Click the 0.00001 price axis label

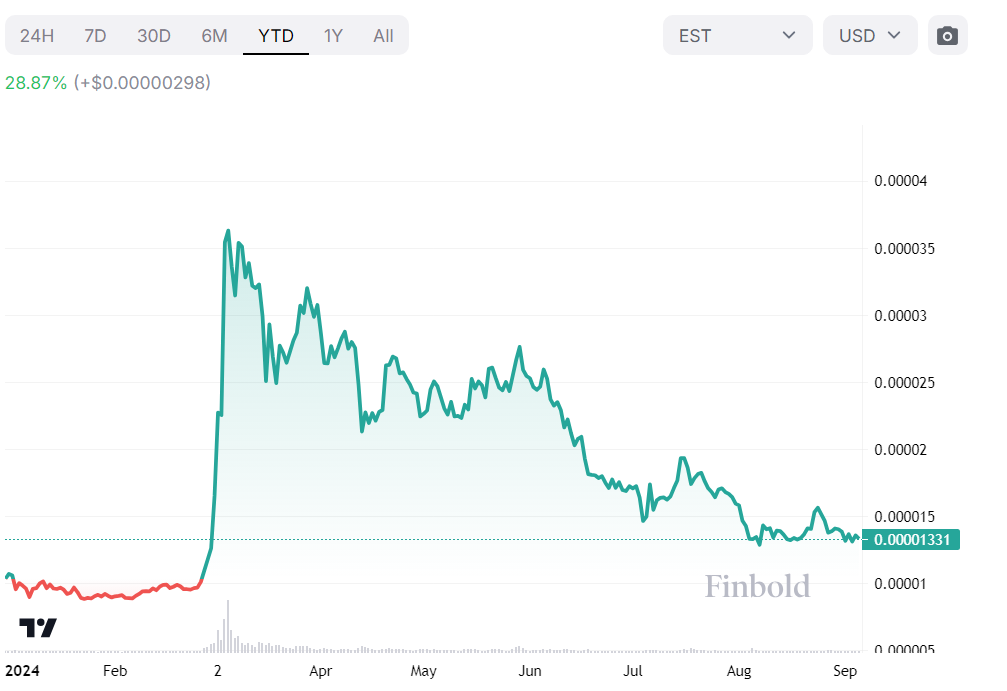coord(900,584)
